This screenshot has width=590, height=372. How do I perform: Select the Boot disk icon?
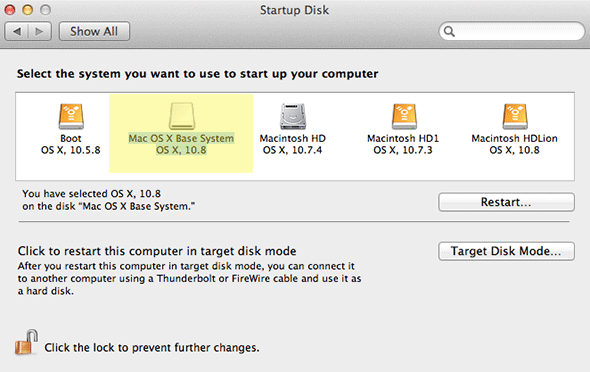point(71,117)
